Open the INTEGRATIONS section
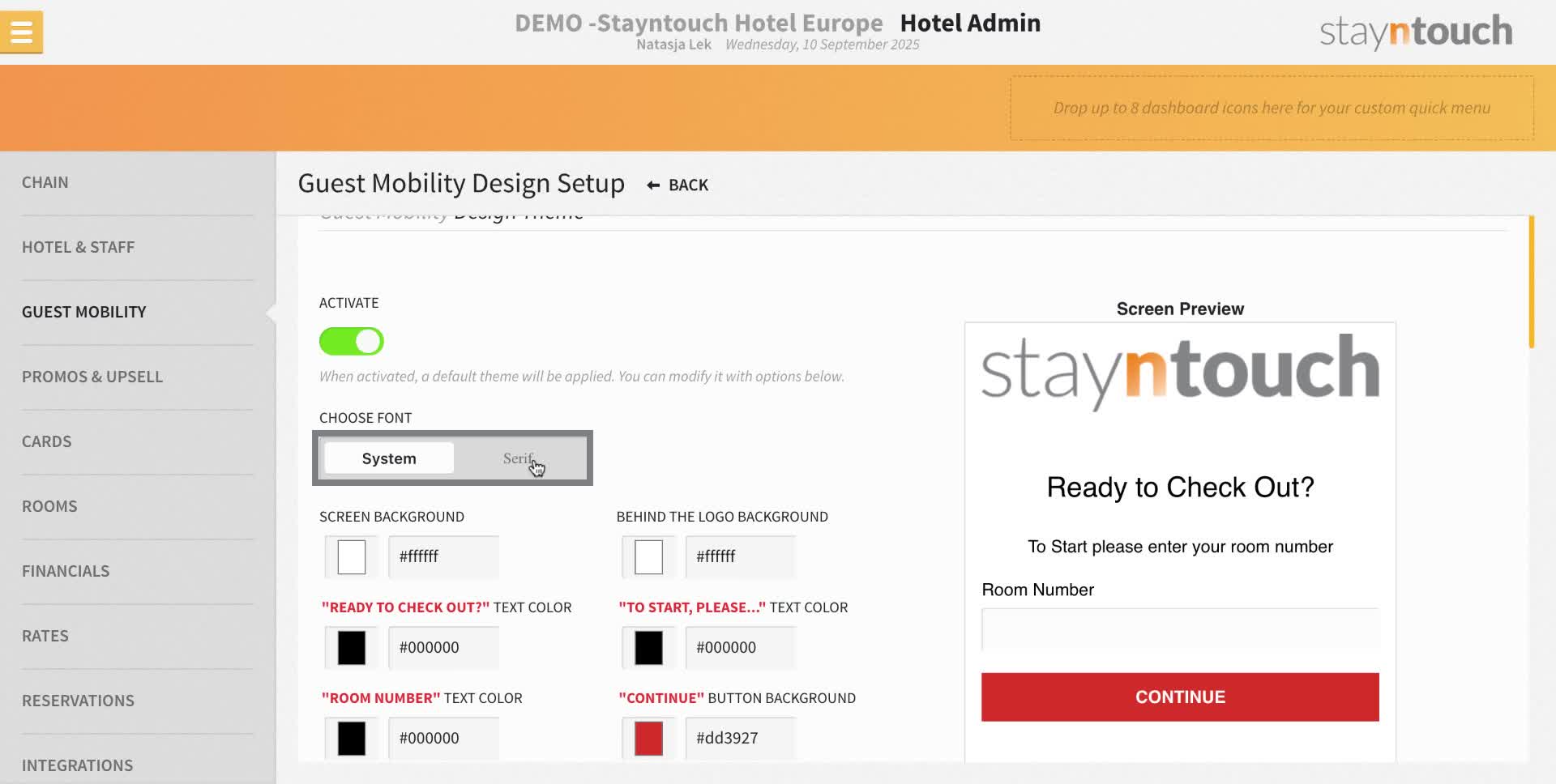 [x=78, y=766]
